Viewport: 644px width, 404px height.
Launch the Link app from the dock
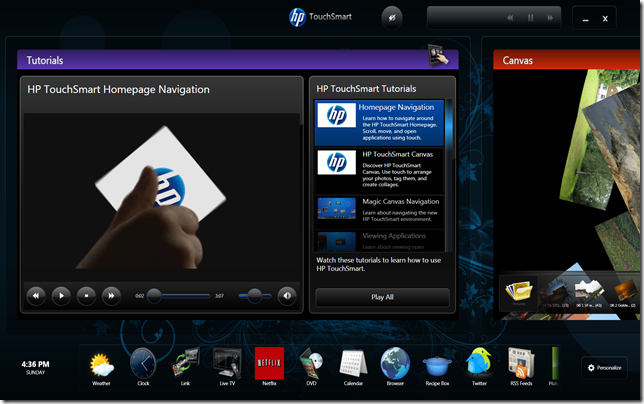(185, 366)
